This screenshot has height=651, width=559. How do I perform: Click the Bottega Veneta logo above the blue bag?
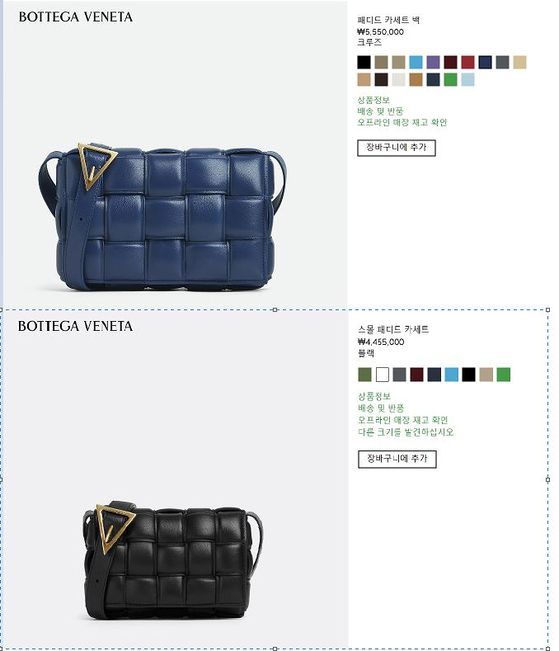pos(76,17)
